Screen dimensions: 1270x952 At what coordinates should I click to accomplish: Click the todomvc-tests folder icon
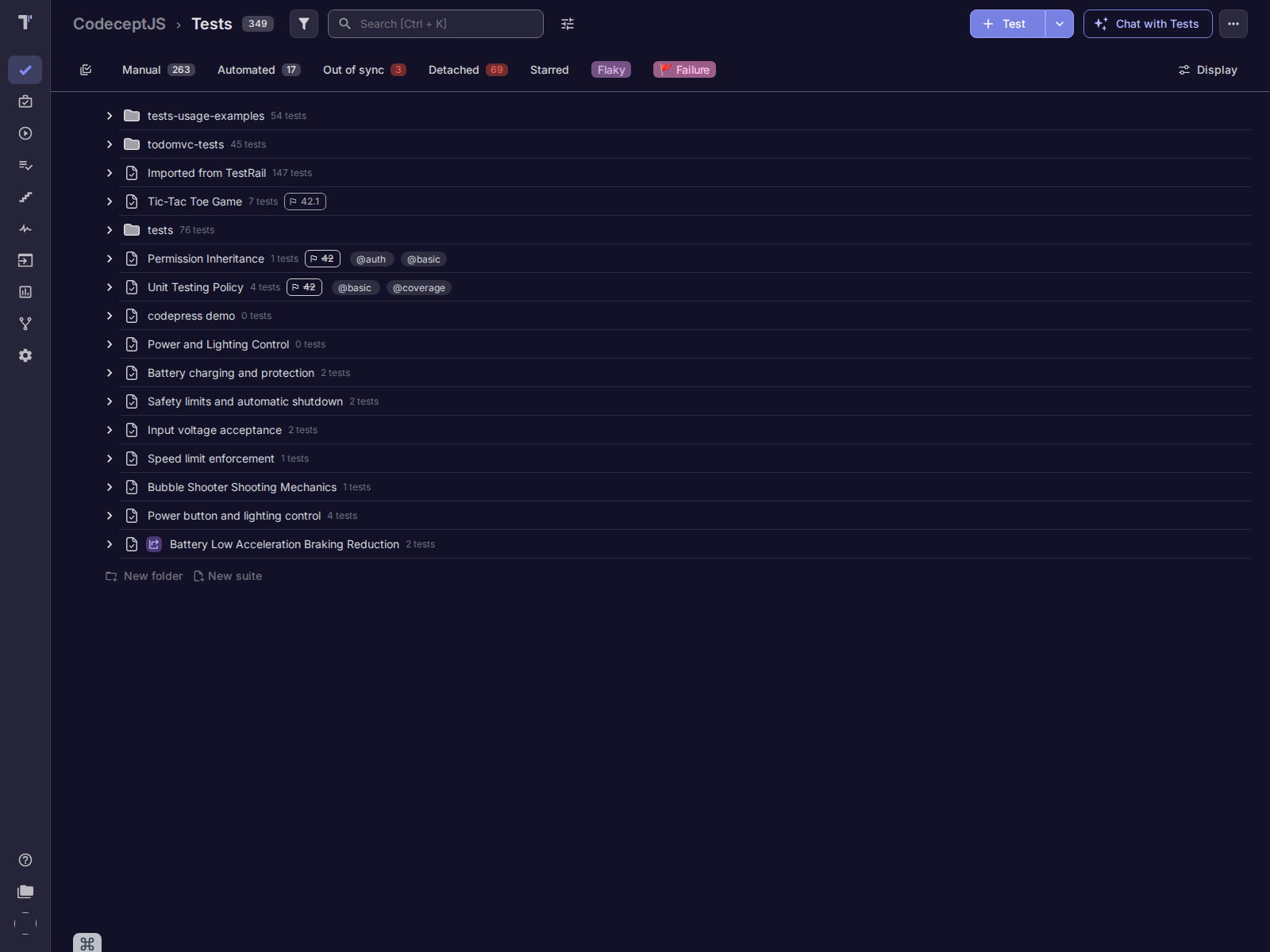(x=132, y=144)
